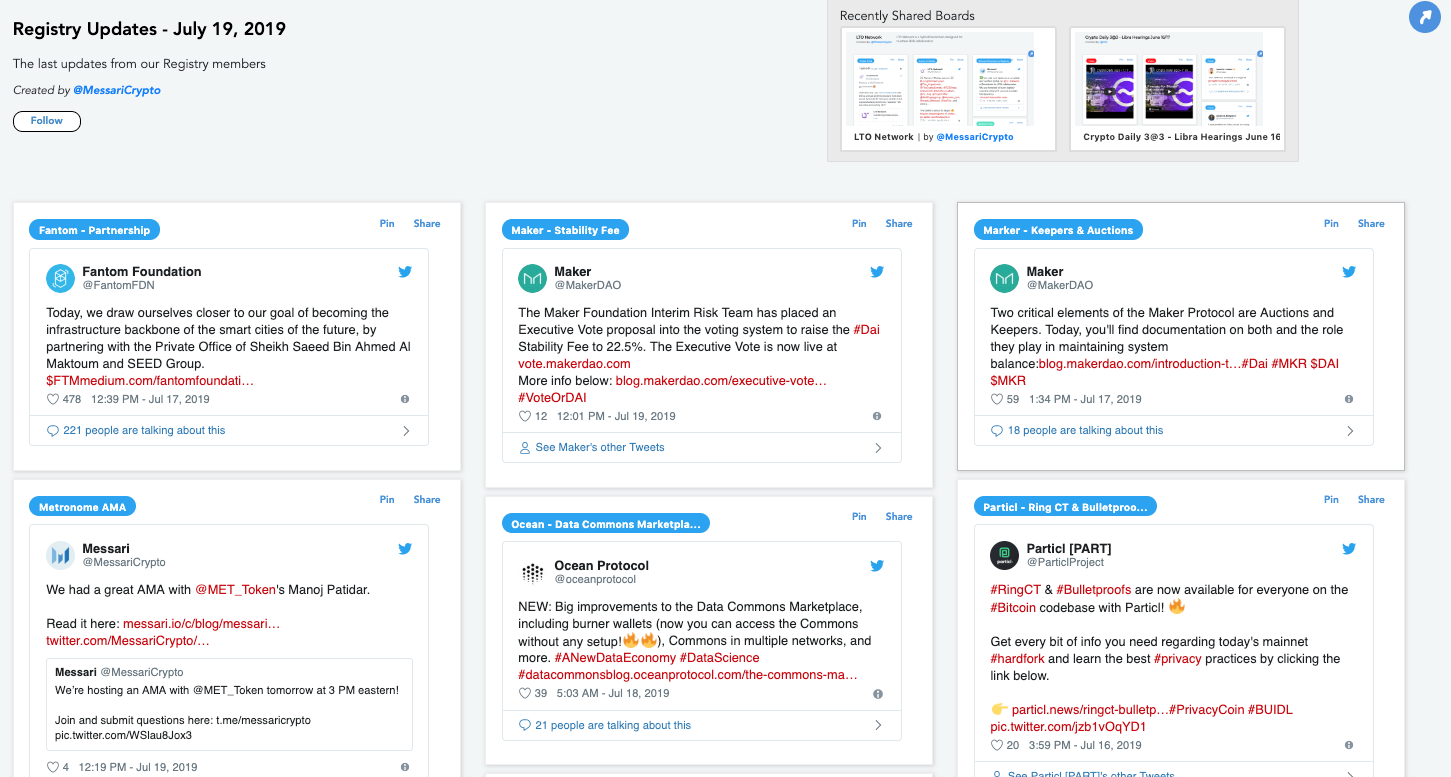Viewport: 1451px width, 777px height.
Task: Open Maker avatar in Stability Fee card
Action: 532,278
